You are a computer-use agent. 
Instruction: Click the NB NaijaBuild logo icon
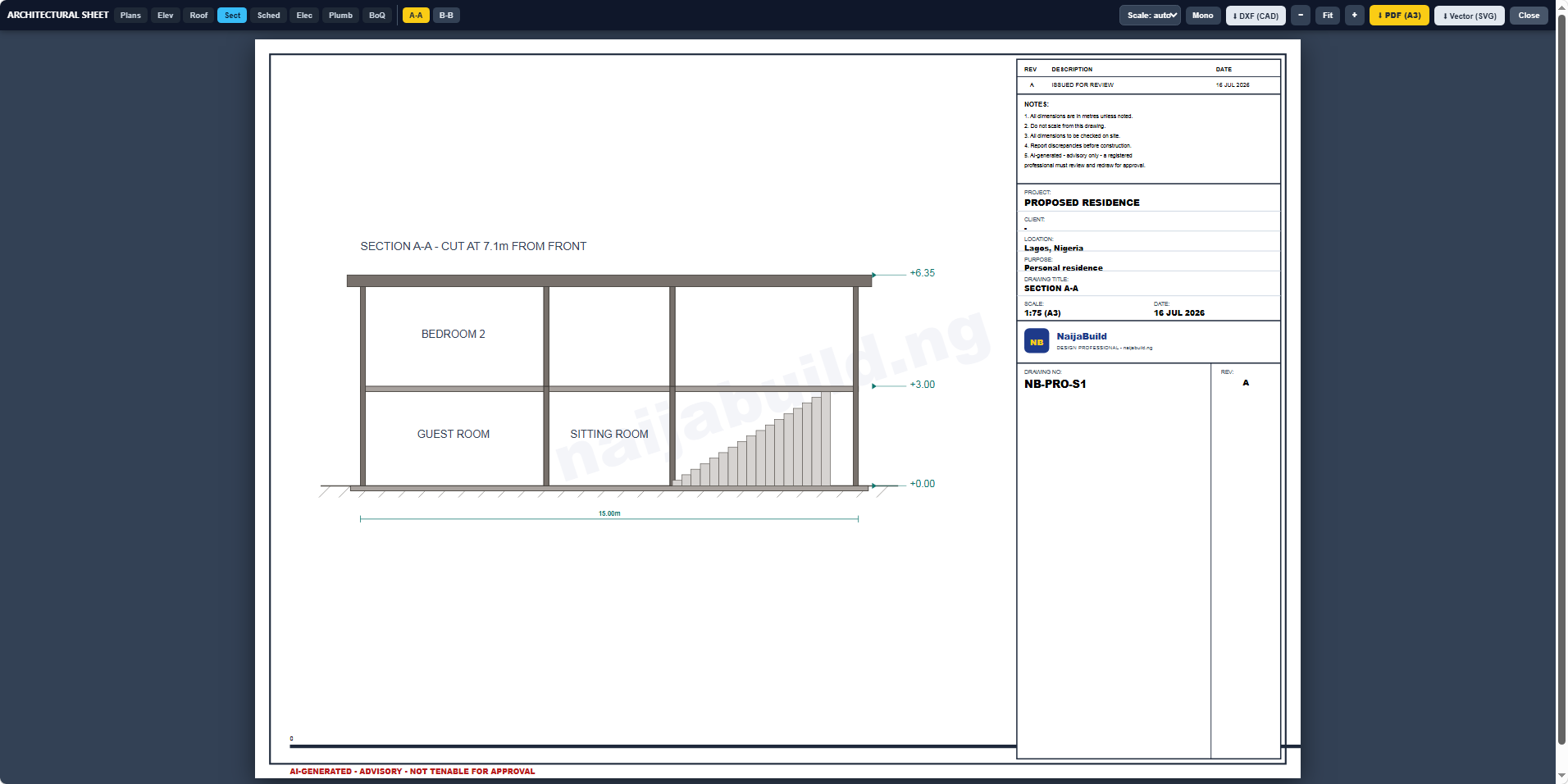click(x=1037, y=341)
